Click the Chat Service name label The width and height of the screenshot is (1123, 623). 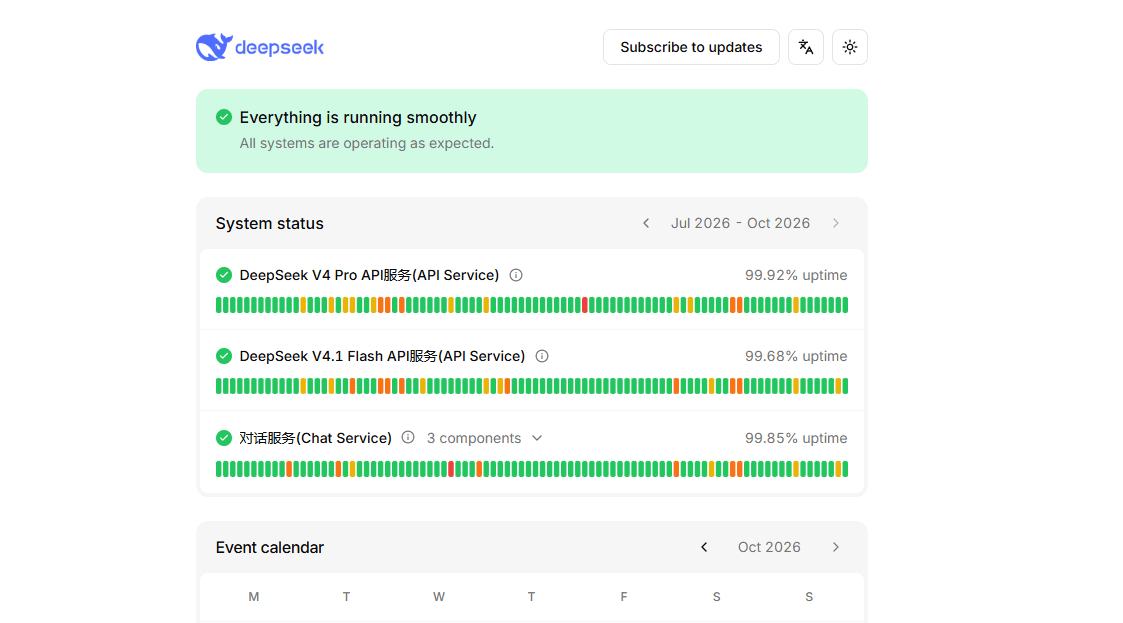pyautogui.click(x=315, y=438)
